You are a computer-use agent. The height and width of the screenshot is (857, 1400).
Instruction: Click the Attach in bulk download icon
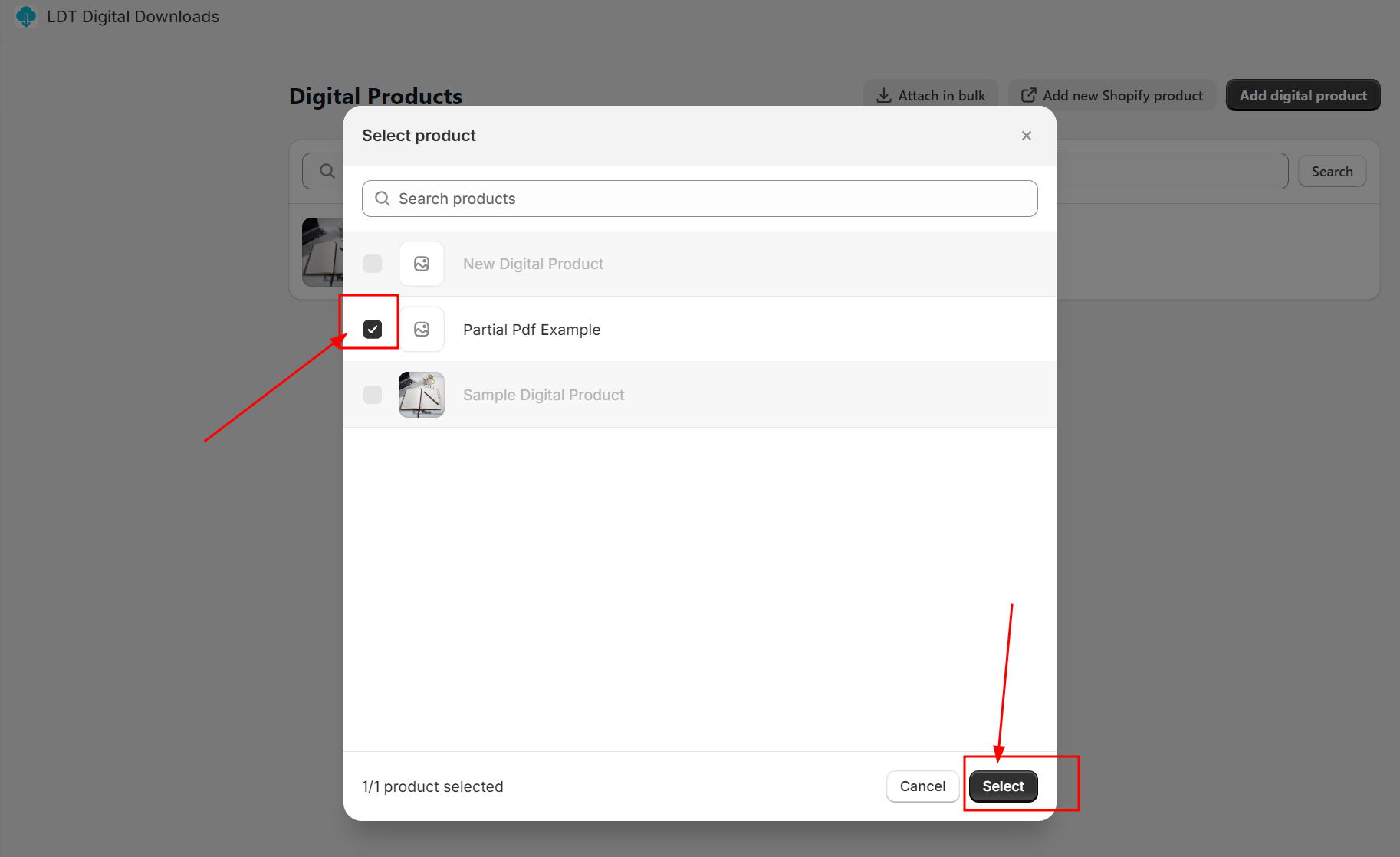(x=883, y=96)
